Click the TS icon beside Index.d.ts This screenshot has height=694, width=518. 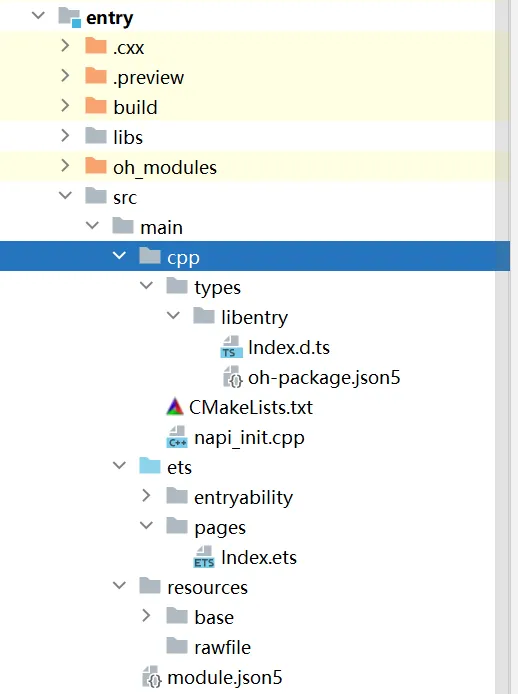[231, 347]
